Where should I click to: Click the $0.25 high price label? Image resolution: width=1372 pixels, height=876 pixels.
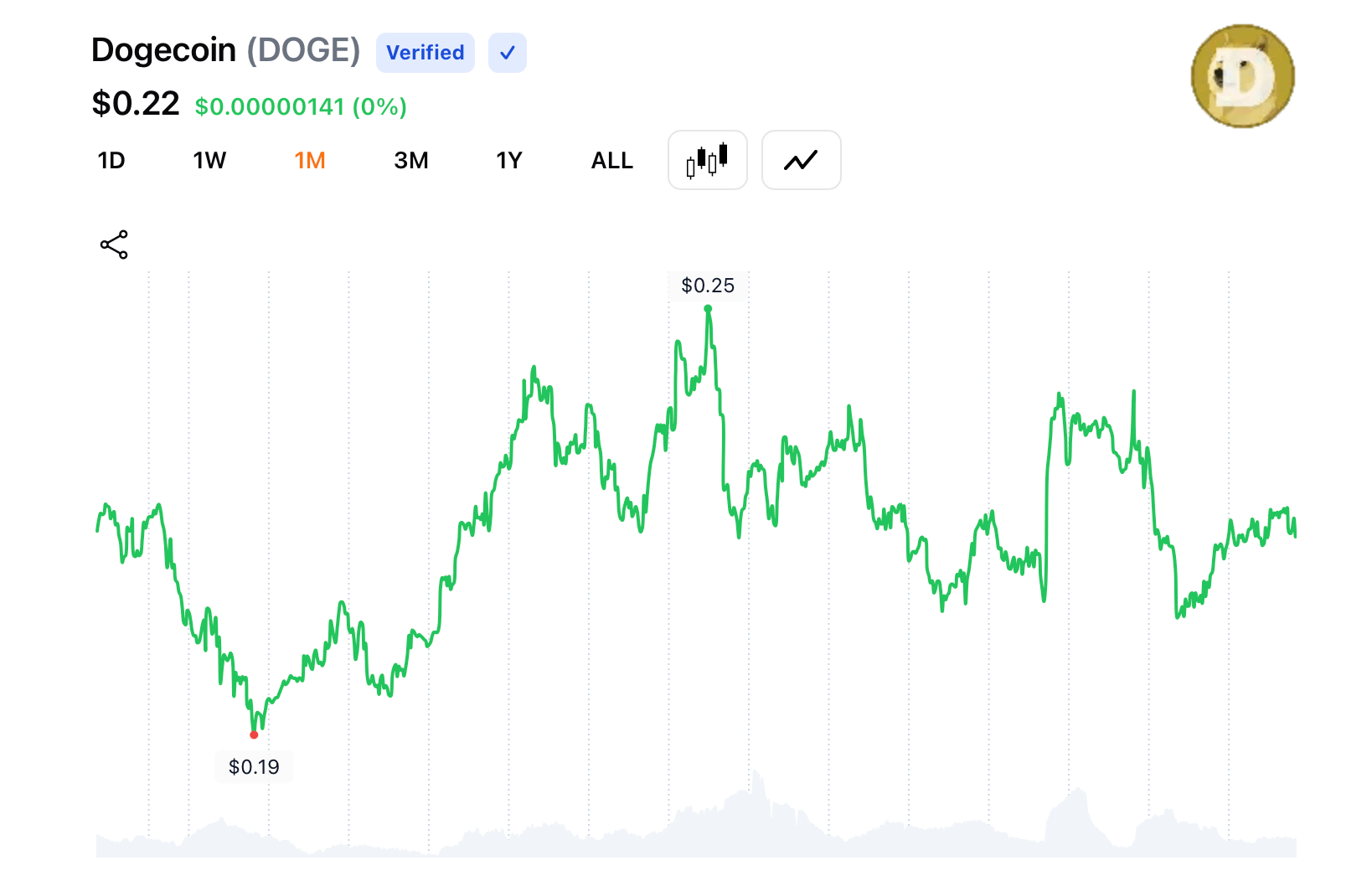[708, 286]
